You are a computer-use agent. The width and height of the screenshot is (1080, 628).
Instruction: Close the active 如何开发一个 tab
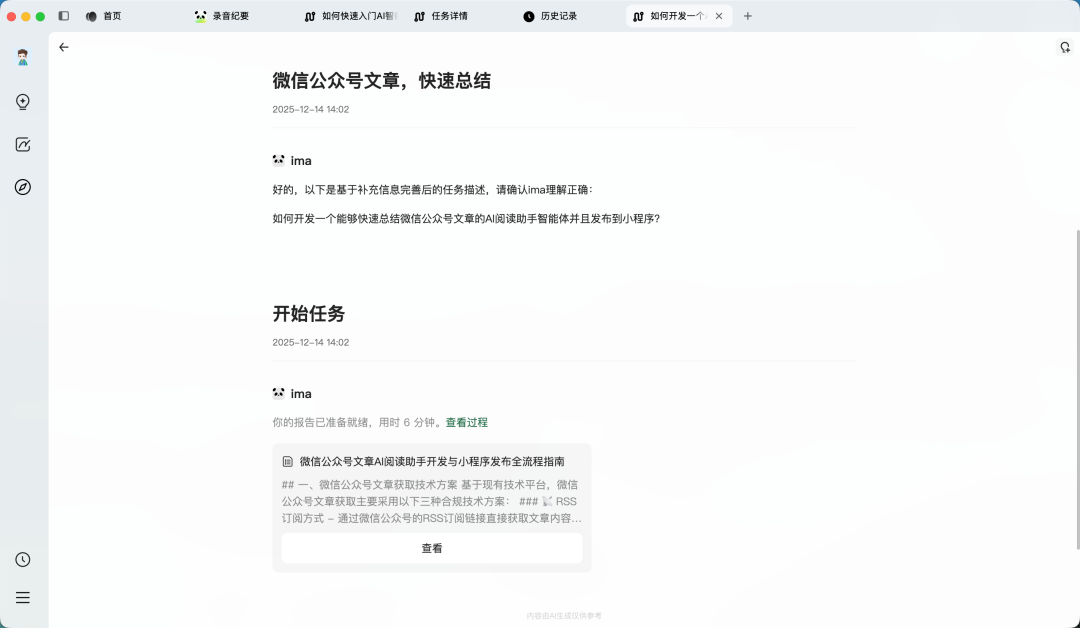click(719, 16)
